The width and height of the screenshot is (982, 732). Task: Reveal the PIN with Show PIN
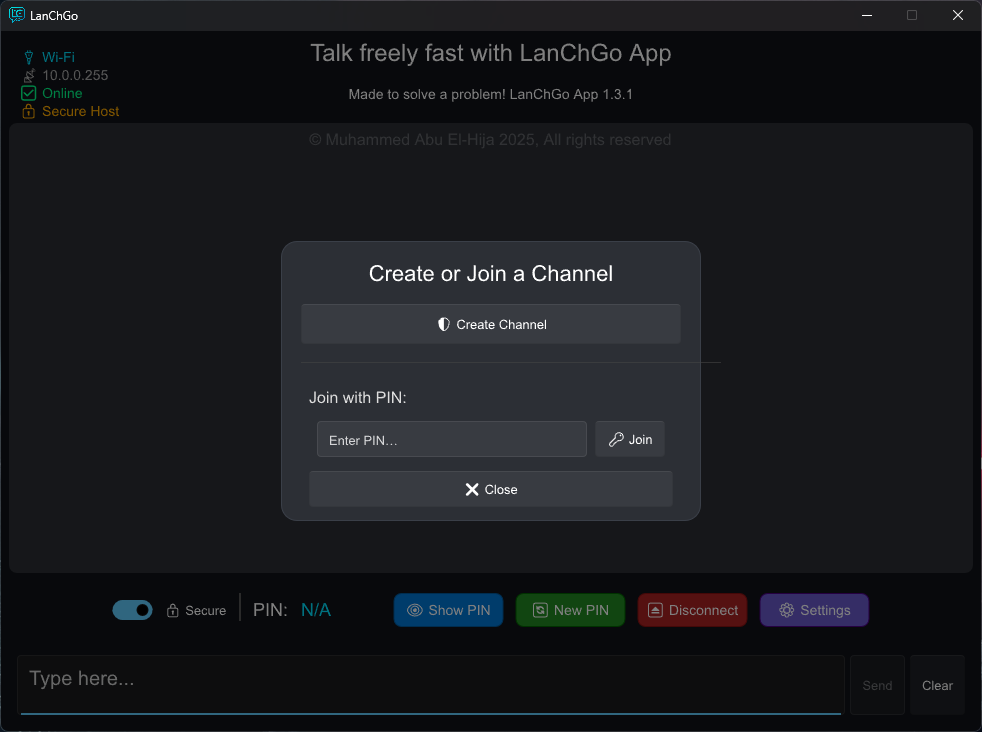pyautogui.click(x=448, y=610)
